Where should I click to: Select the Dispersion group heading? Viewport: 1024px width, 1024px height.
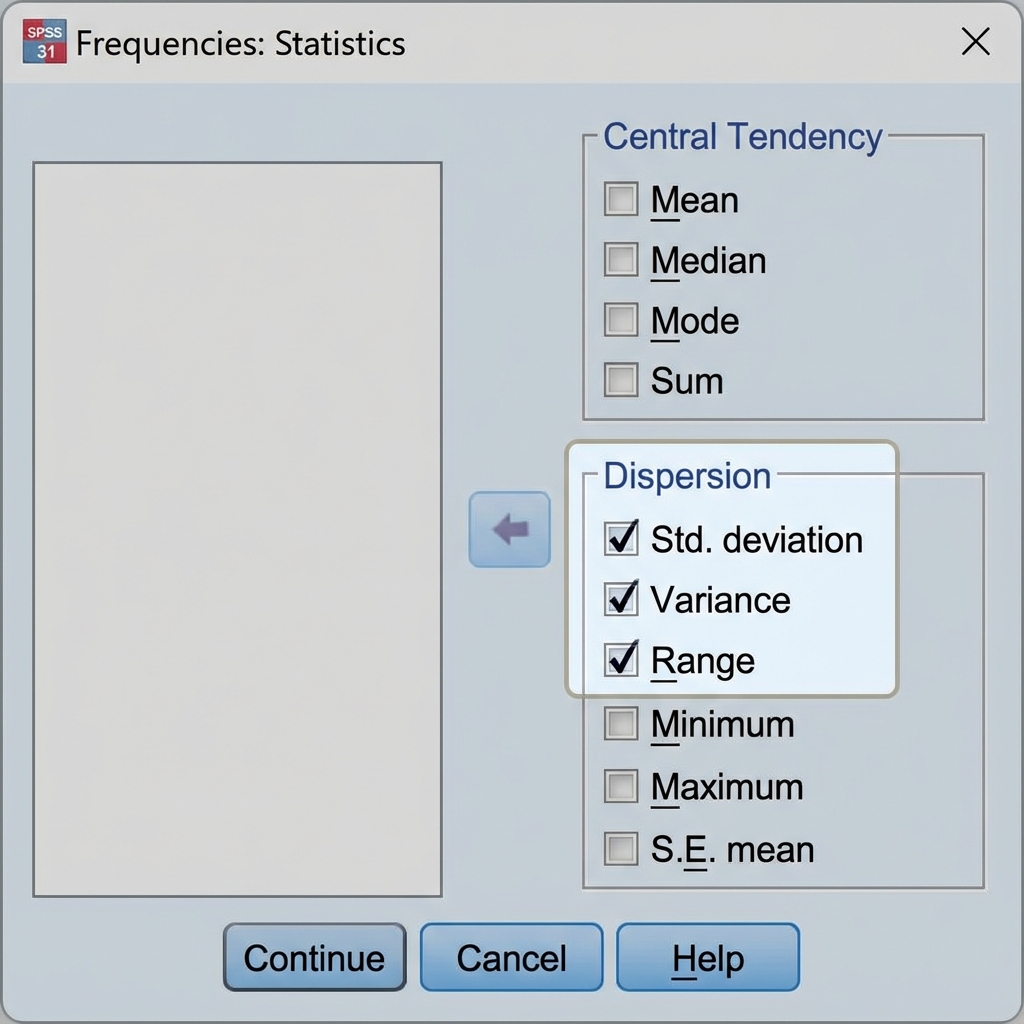coord(687,476)
